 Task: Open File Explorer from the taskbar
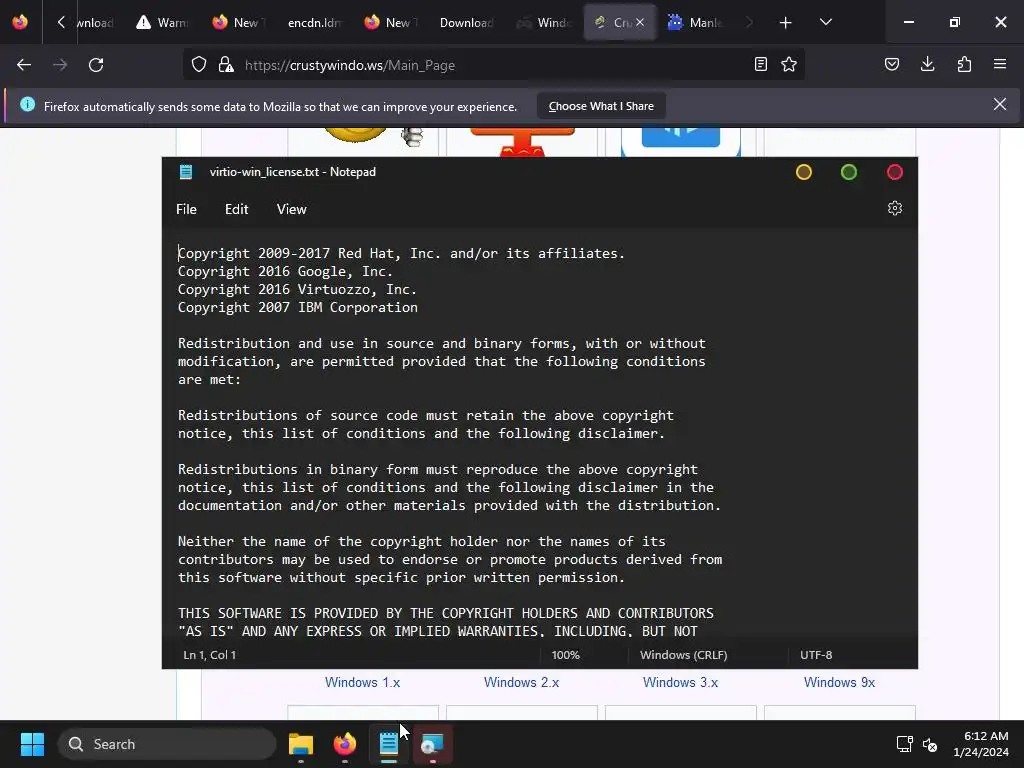coord(301,744)
